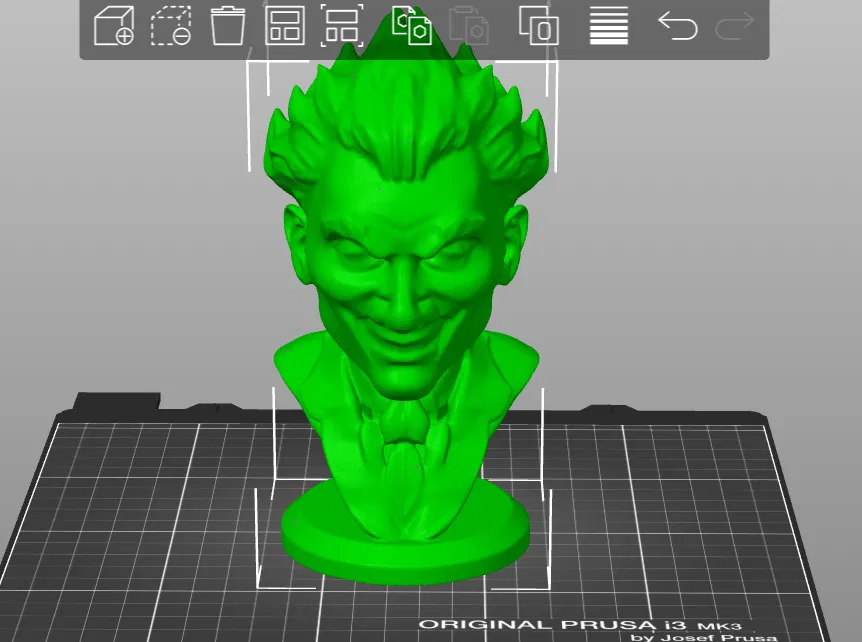Click the Delete object (cube minus) icon
This screenshot has height=642, width=862.
(x=171, y=25)
